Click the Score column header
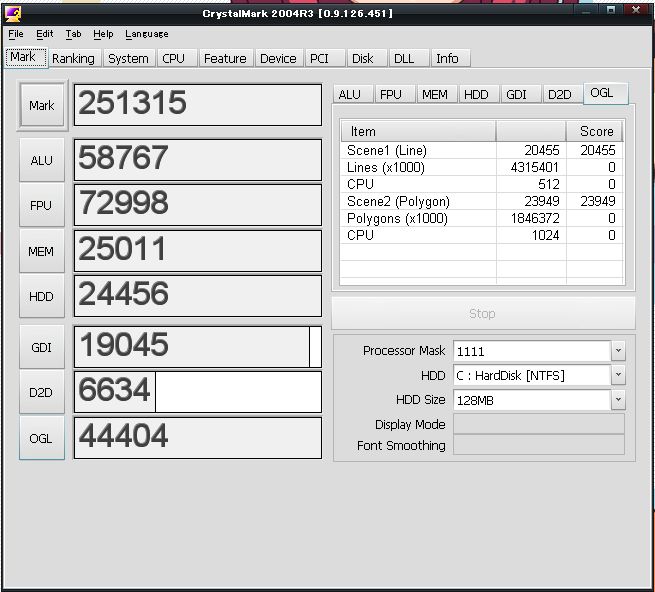655x592 pixels. (x=594, y=132)
